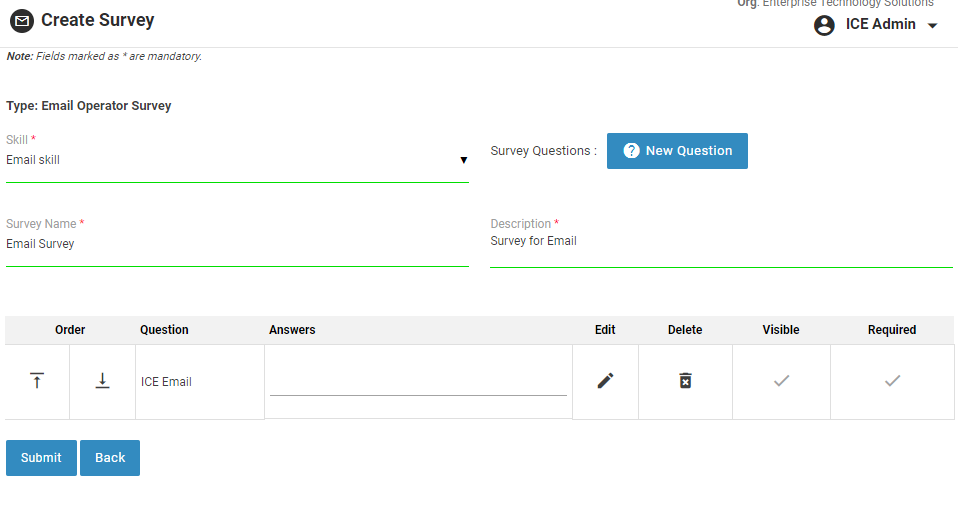Click the Order column header
This screenshot has height=511, width=958.
[x=70, y=330]
